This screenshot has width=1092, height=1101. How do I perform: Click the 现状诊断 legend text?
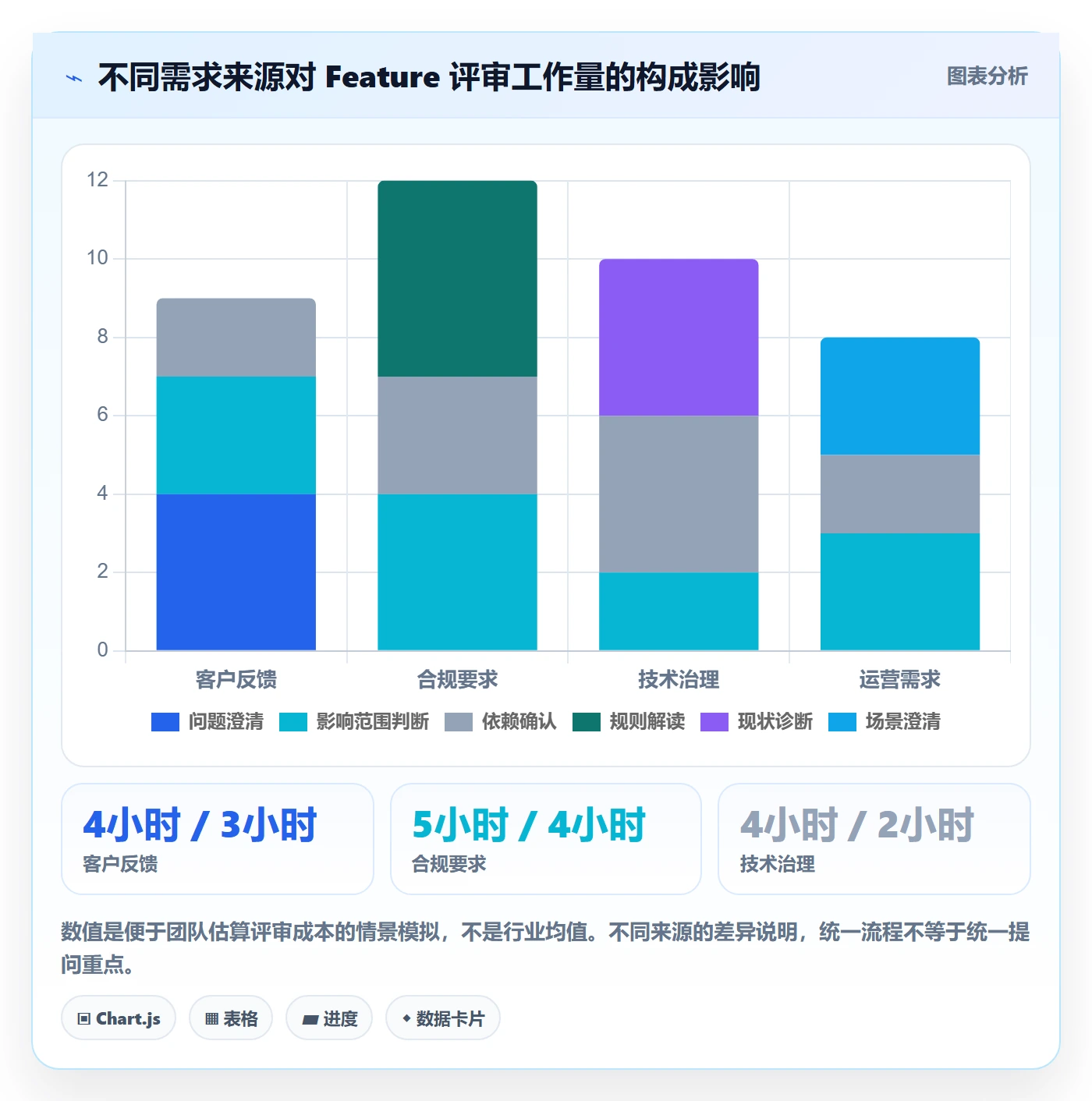coord(775,722)
